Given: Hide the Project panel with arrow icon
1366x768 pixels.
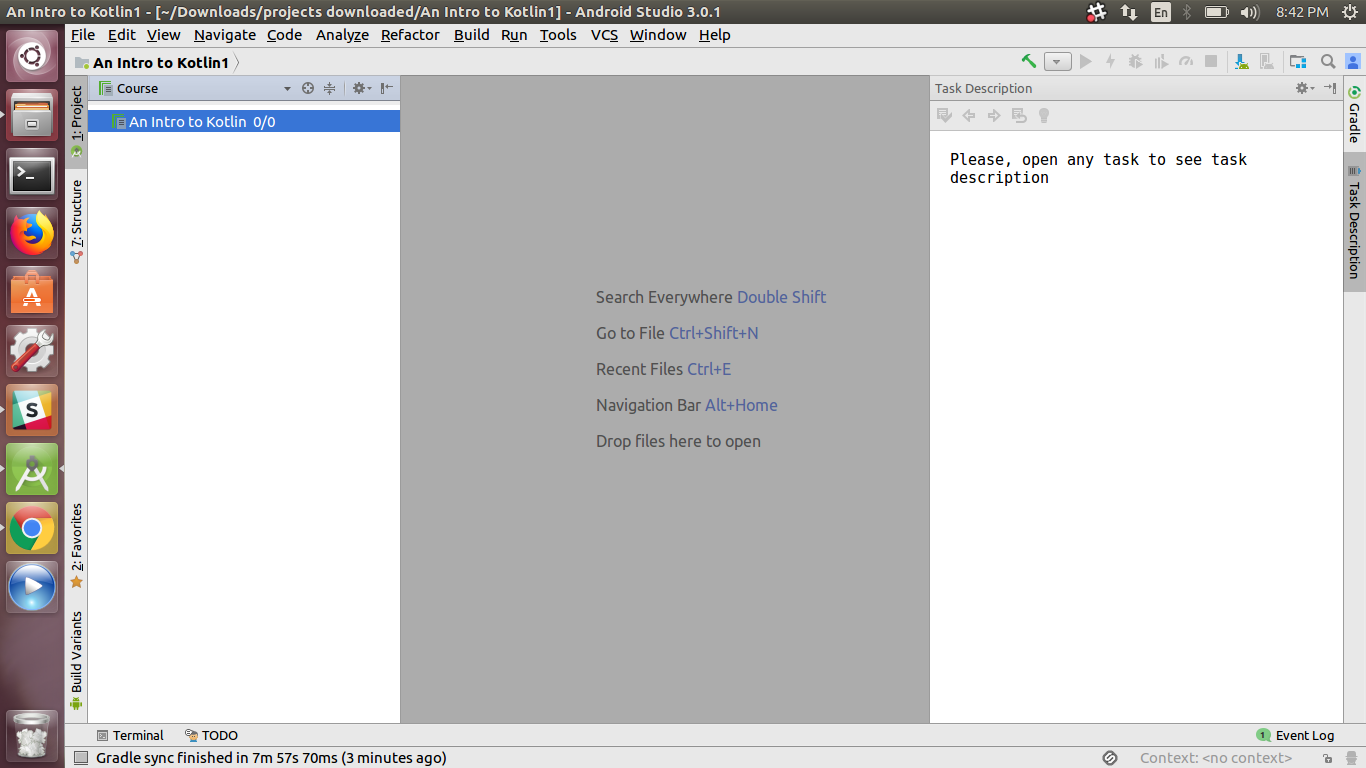Looking at the screenshot, I should [386, 88].
